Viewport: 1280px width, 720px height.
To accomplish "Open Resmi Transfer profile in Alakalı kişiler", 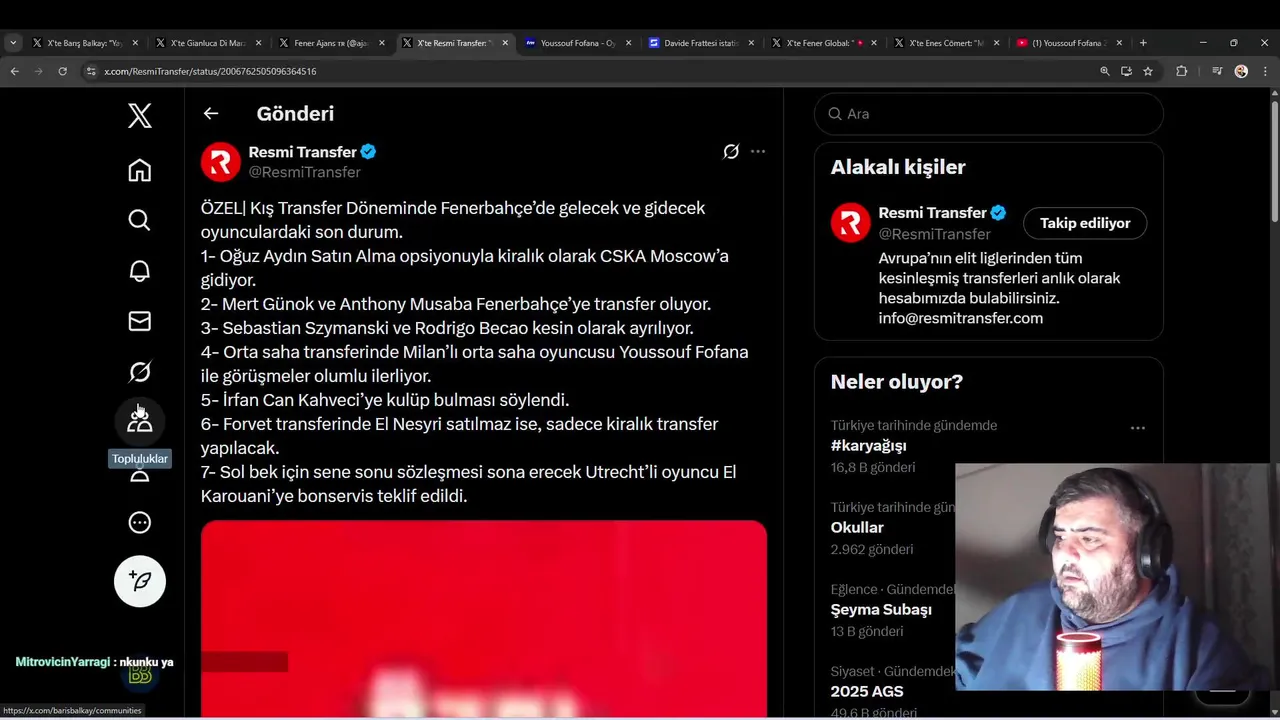I will click(933, 213).
